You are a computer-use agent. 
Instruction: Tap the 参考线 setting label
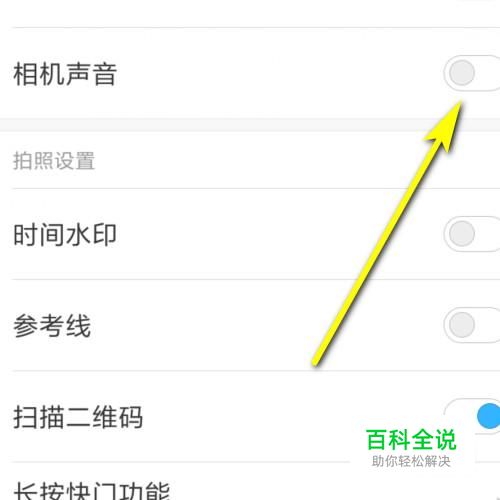52,326
